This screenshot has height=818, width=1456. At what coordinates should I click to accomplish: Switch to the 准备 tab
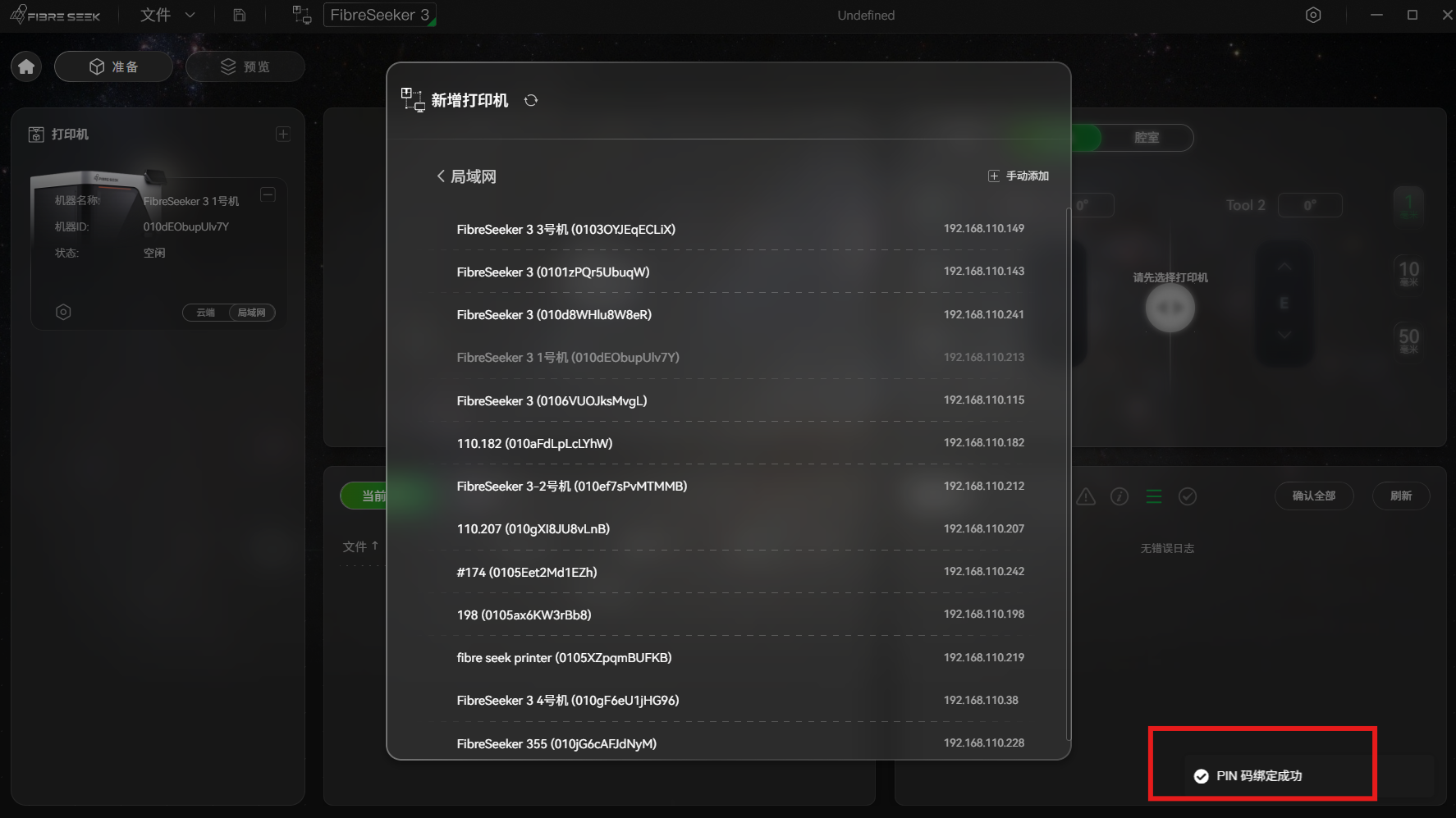pyautogui.click(x=113, y=66)
